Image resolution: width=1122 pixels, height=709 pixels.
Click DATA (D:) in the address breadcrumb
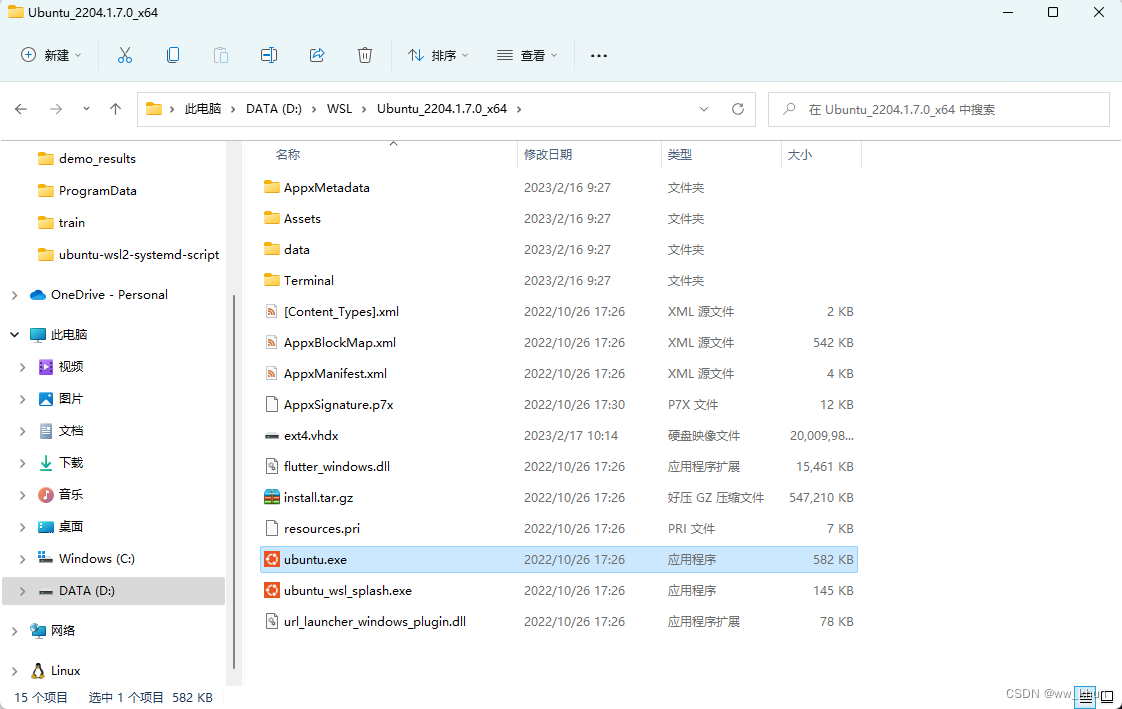point(274,109)
